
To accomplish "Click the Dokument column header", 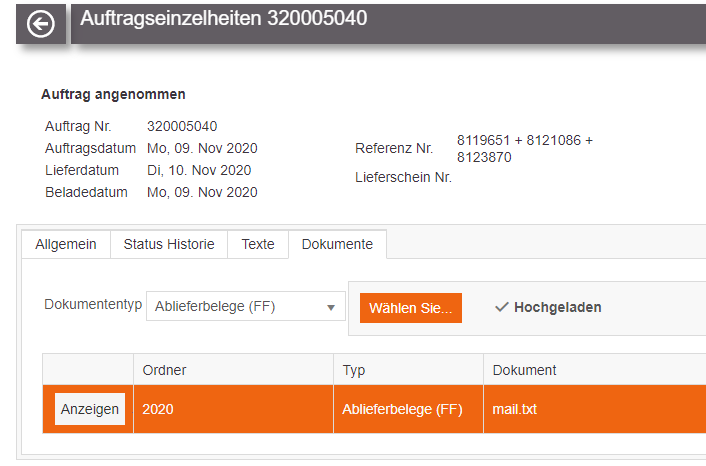I will click(x=524, y=370).
